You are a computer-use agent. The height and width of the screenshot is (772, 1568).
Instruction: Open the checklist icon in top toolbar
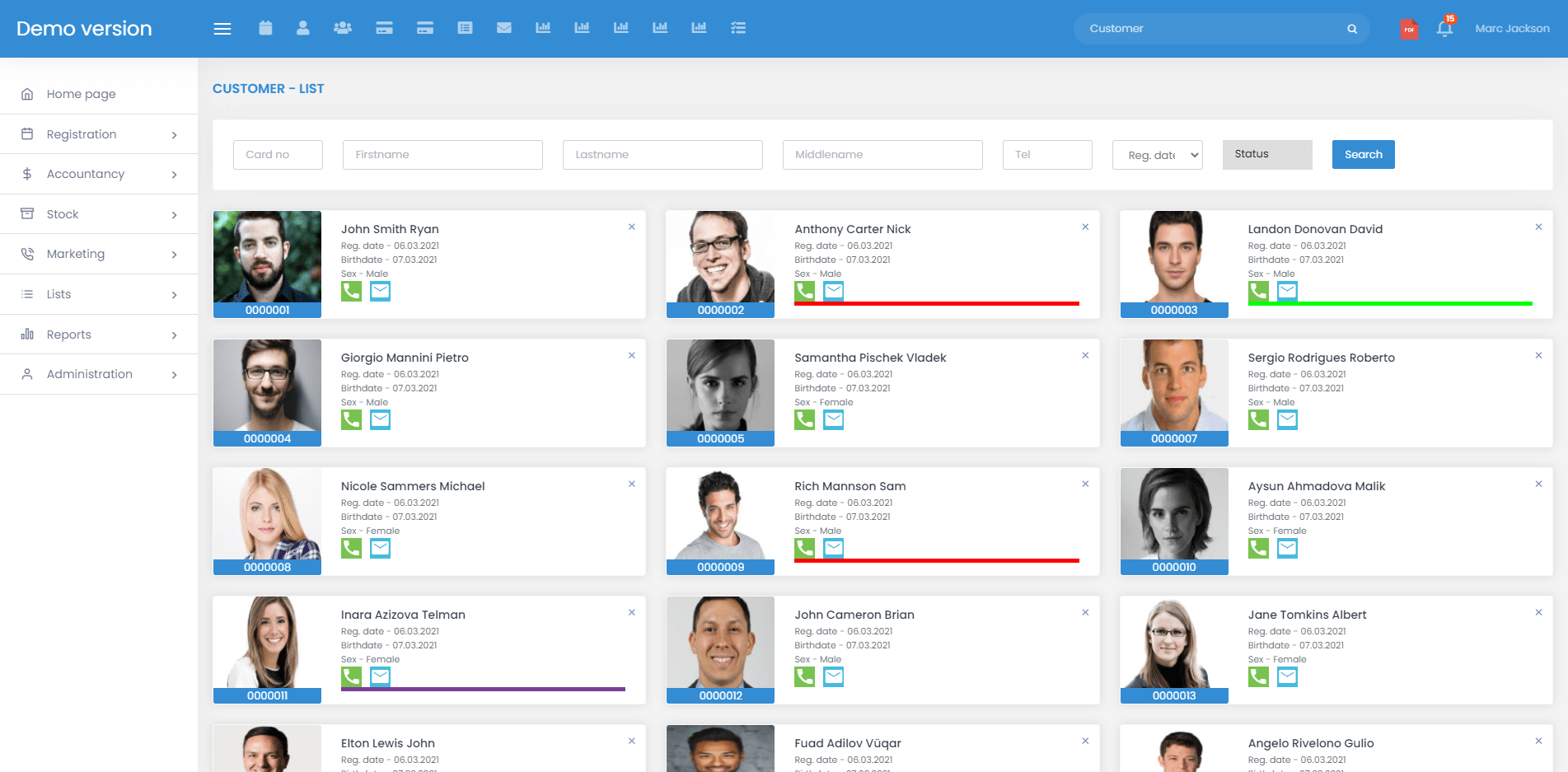click(738, 28)
